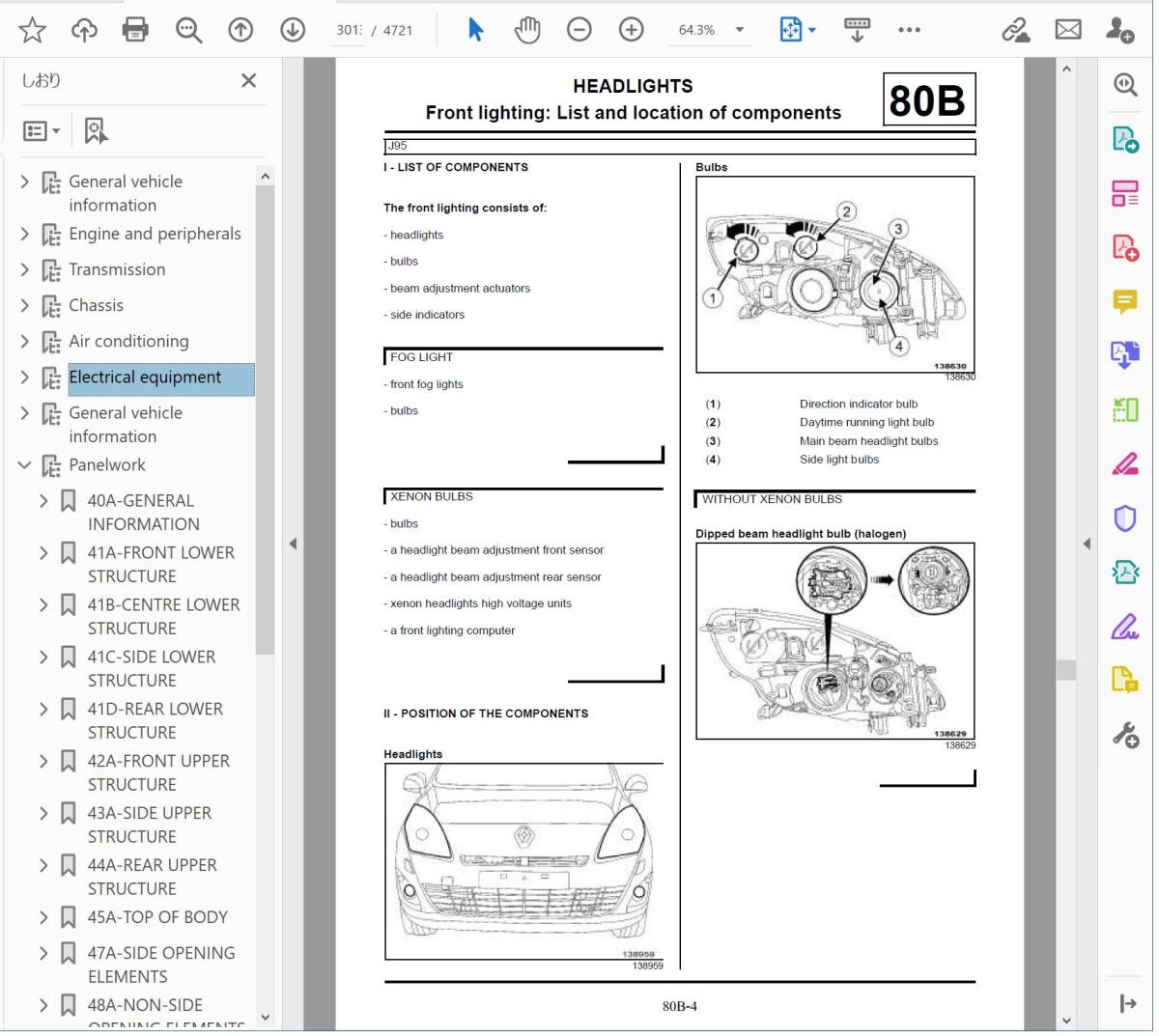The image size is (1159, 1036).
Task: Expand the 42A-FRONT UPPER STRUCTURE bookmark
Action: tap(43, 762)
